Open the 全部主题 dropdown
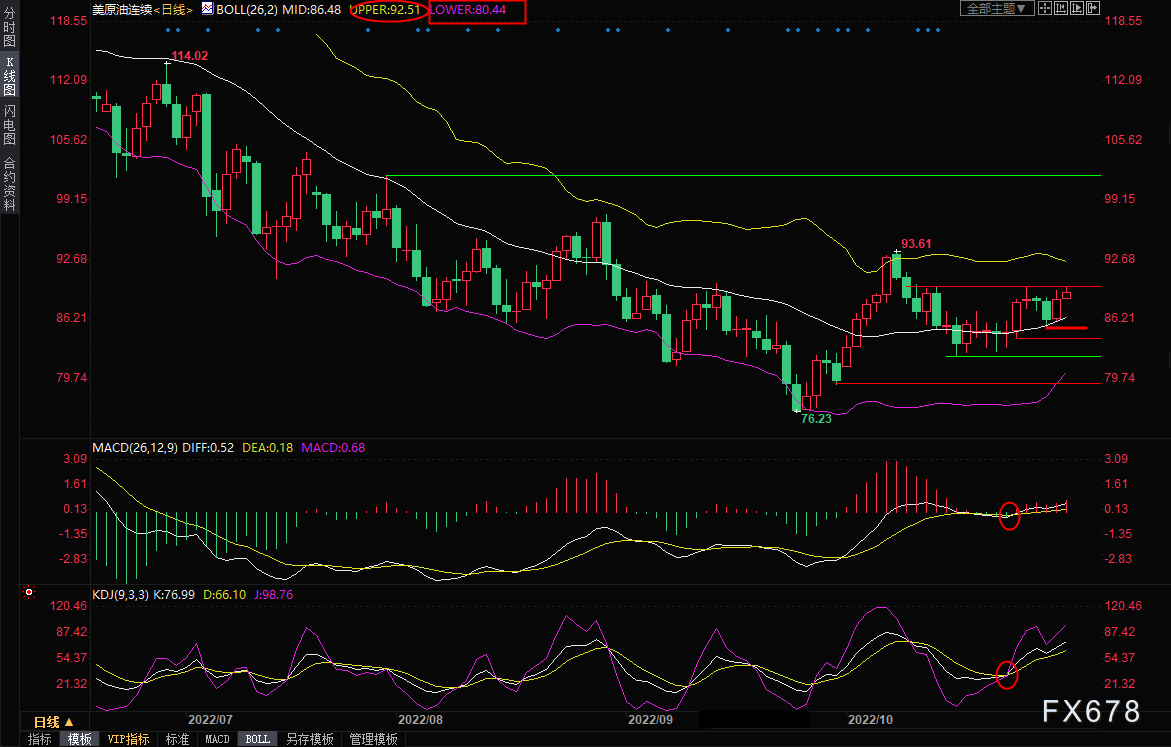The width and height of the screenshot is (1171, 747). [996, 8]
